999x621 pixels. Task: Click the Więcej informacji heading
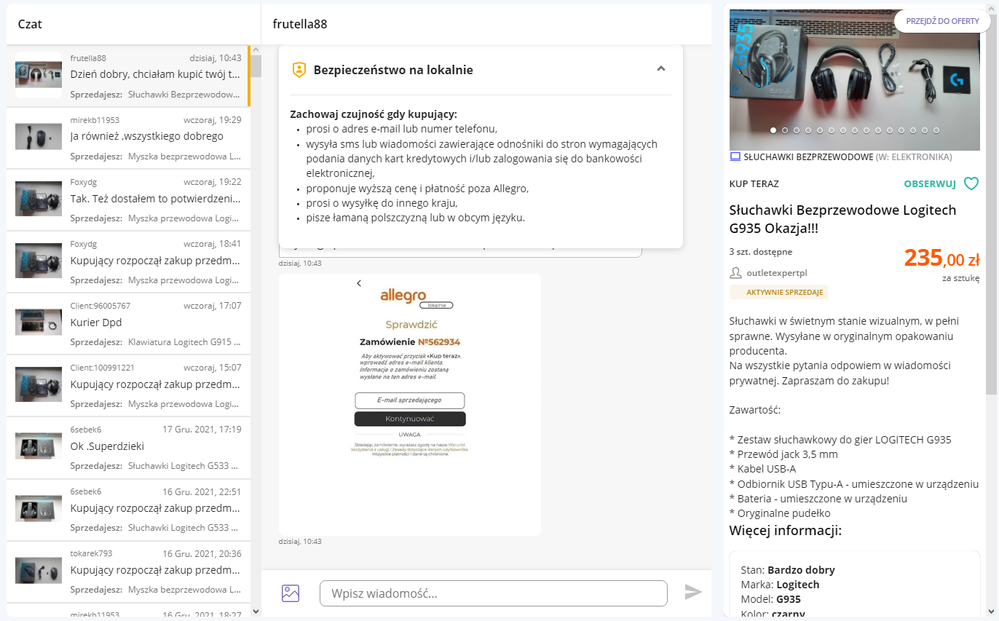(x=785, y=531)
